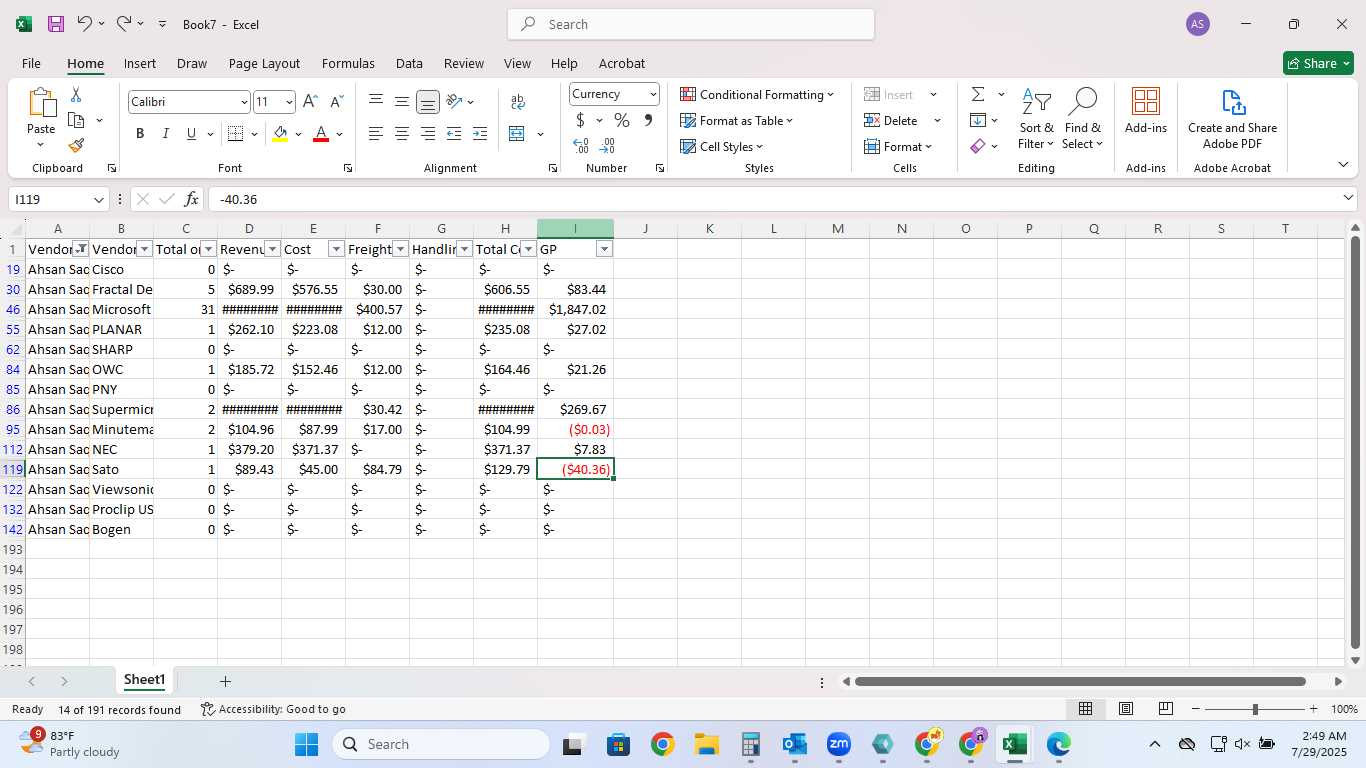1366x768 pixels.
Task: Click the Save icon in title bar
Action: (56, 24)
